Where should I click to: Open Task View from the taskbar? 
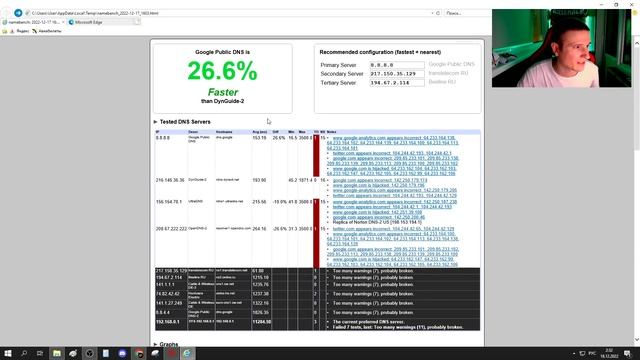(x=40, y=353)
